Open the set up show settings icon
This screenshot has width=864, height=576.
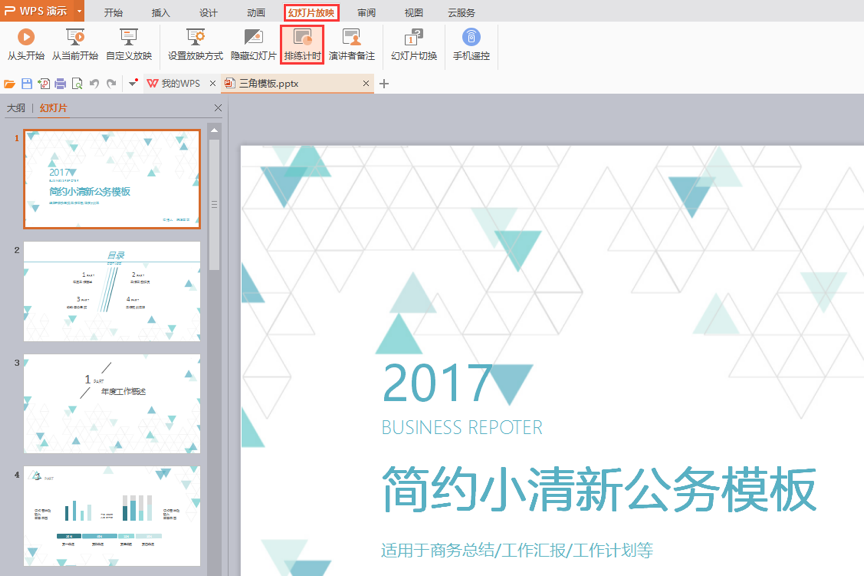194,44
